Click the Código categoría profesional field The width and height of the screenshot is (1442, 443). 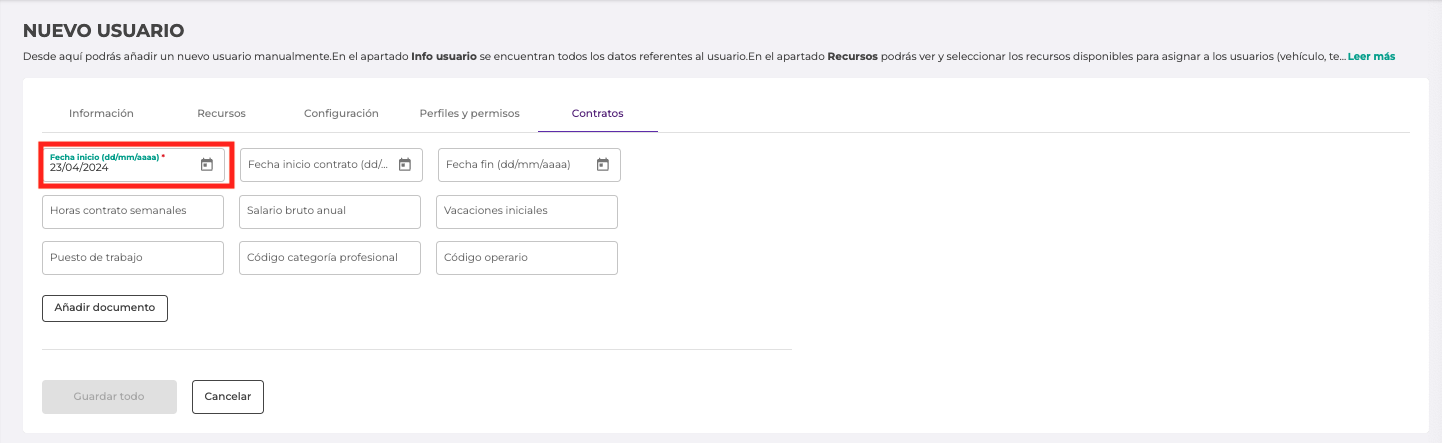330,258
